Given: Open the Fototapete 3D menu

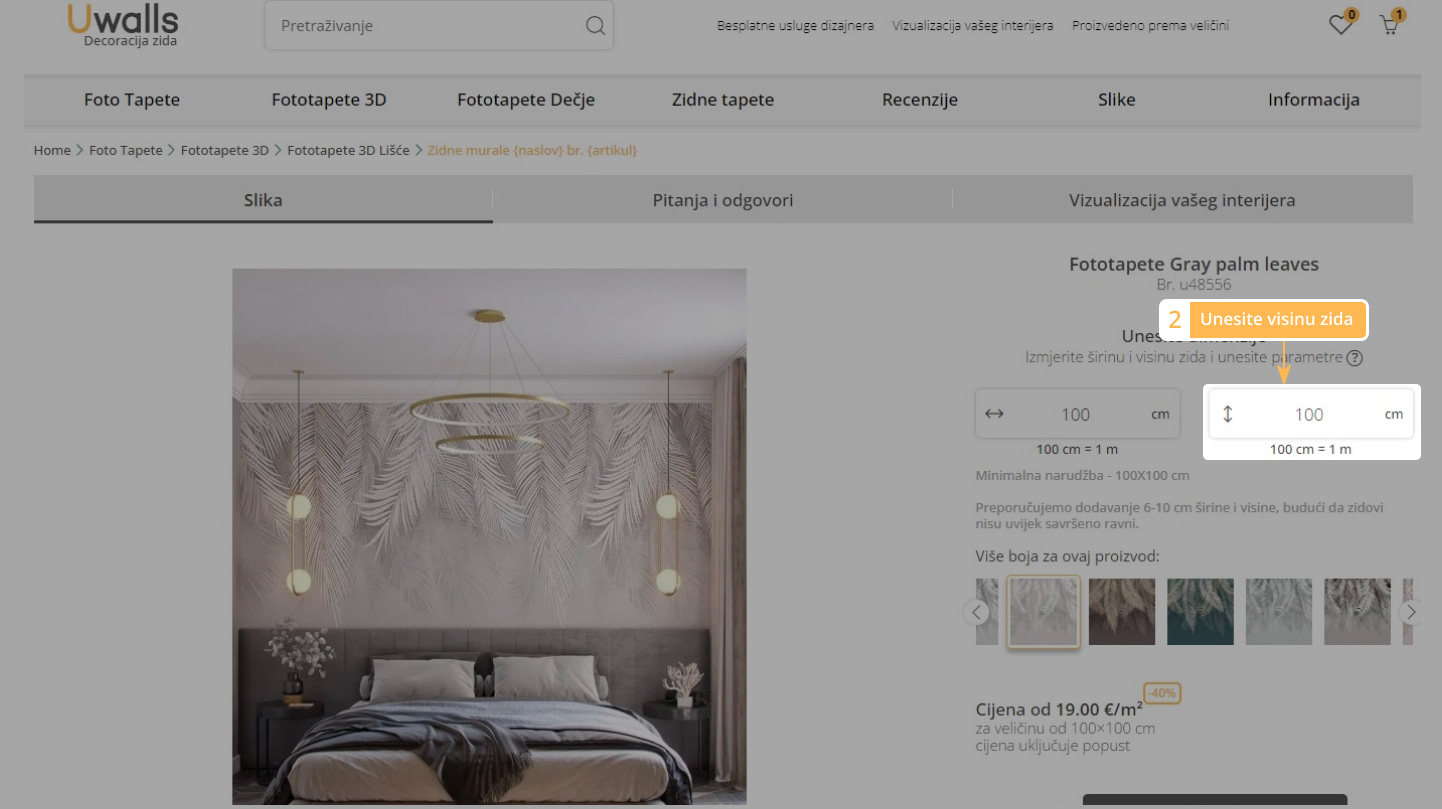Looking at the screenshot, I should pos(329,100).
